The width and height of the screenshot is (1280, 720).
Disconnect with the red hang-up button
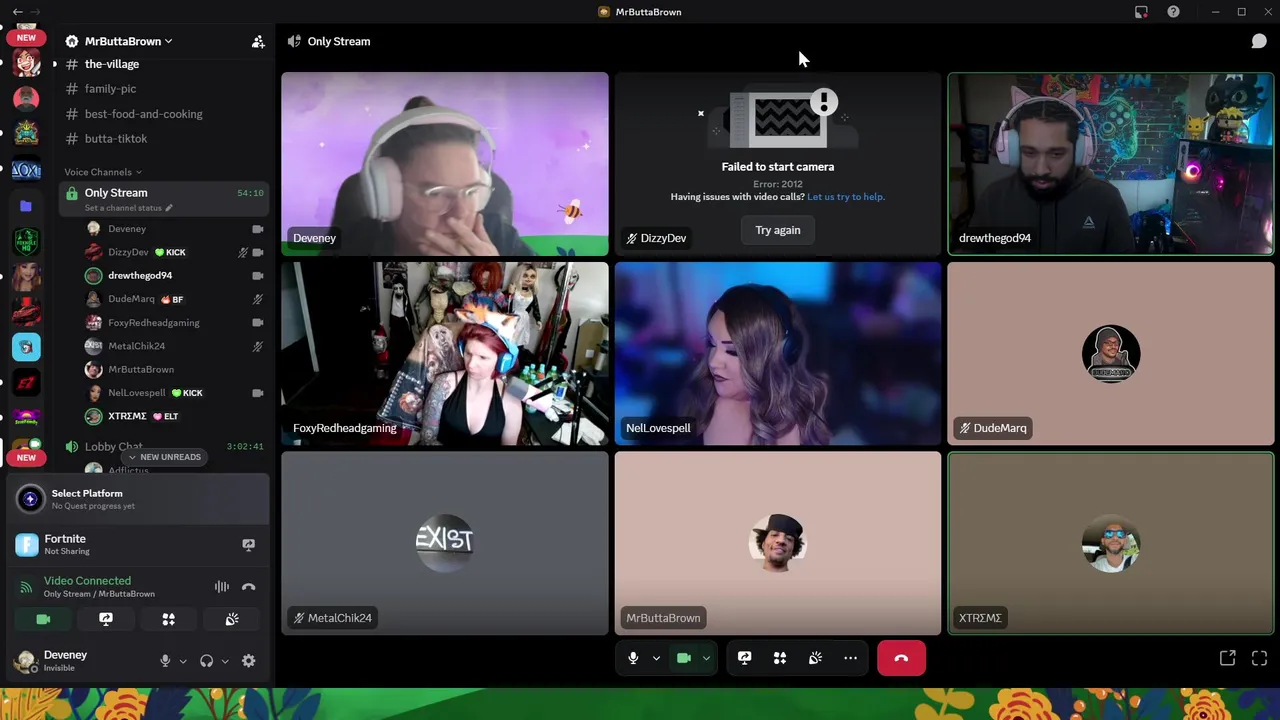point(901,658)
